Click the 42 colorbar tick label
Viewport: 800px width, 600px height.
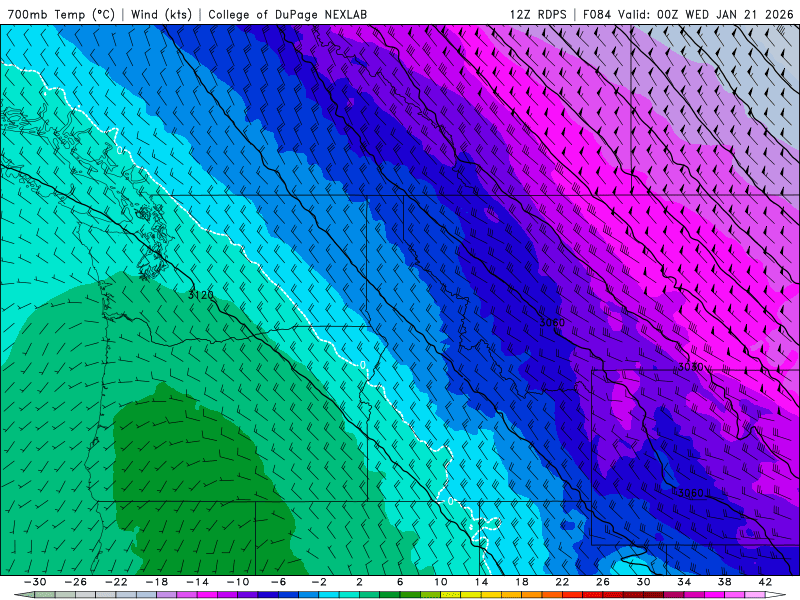coord(765,582)
